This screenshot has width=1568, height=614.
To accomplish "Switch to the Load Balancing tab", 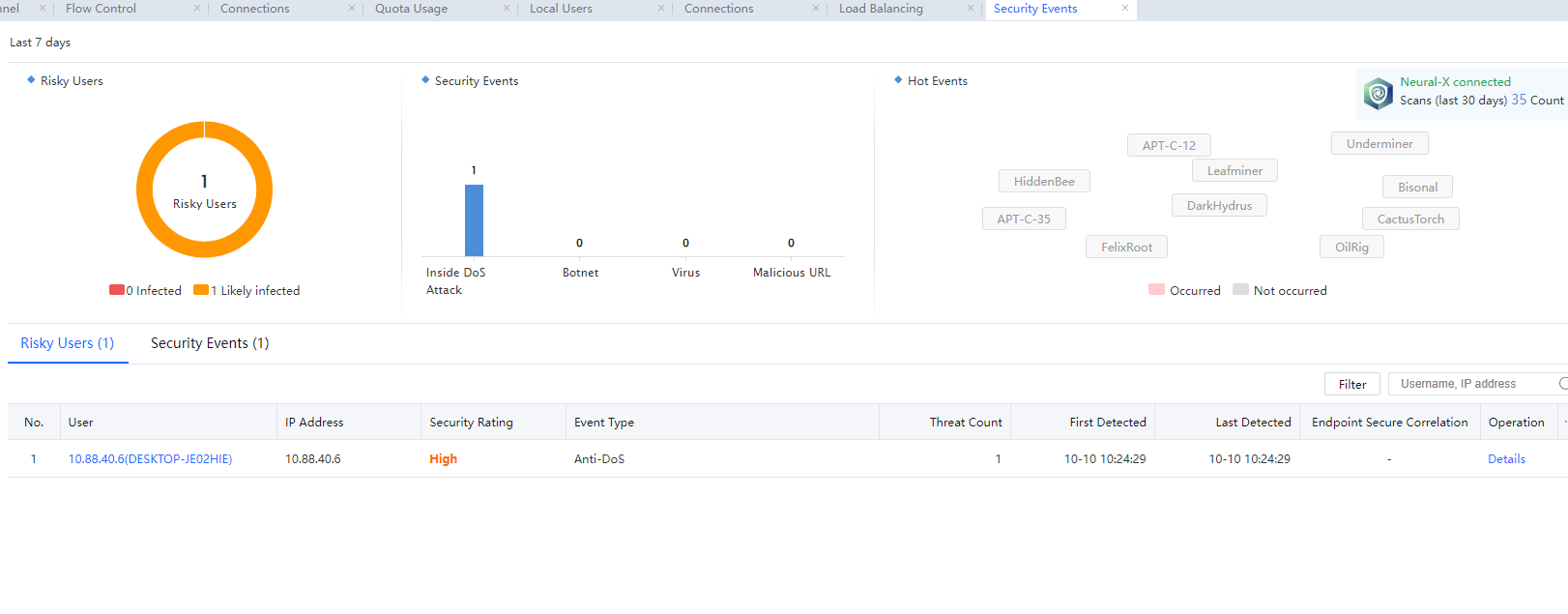I will (881, 9).
